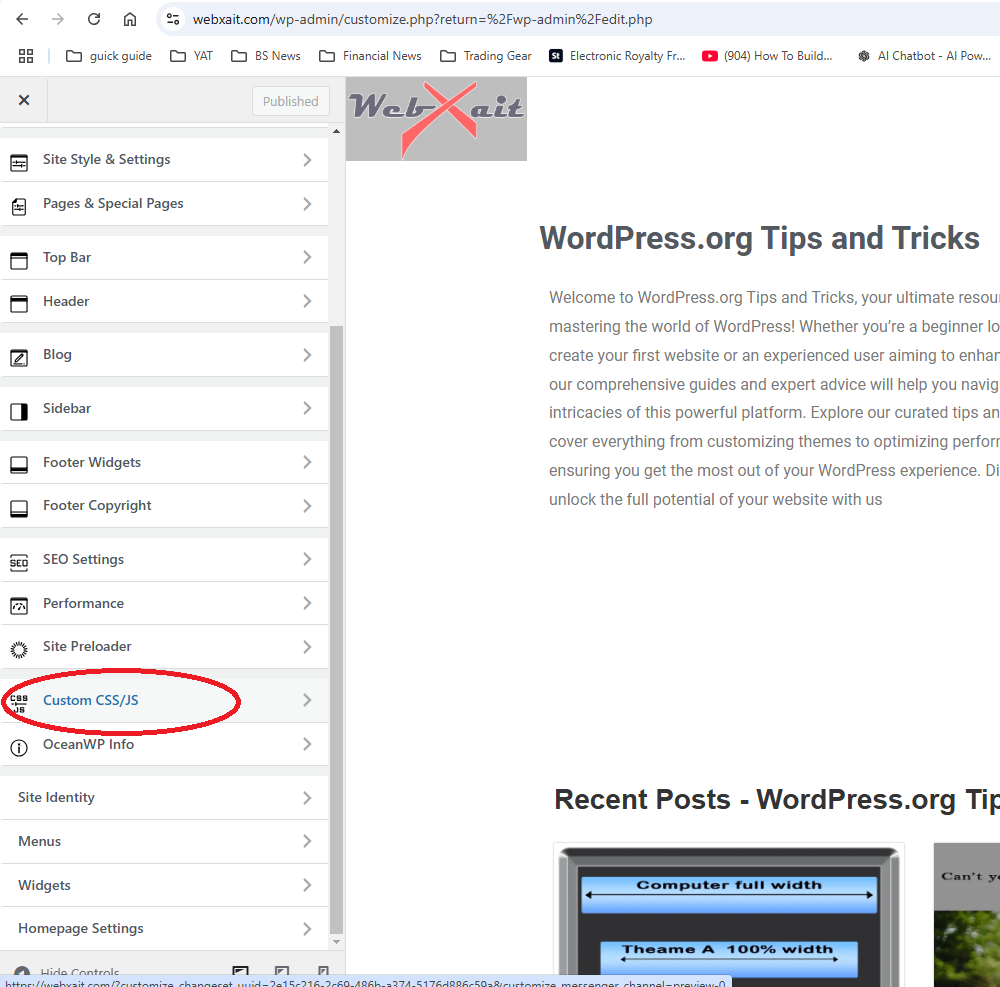Image resolution: width=1000 pixels, height=987 pixels.
Task: Open the Electronic Royalty bookmark
Action: [617, 56]
